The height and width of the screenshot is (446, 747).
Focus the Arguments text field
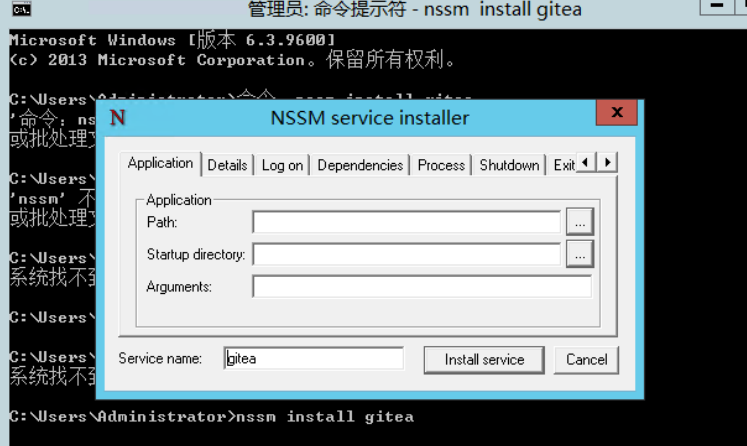point(422,286)
